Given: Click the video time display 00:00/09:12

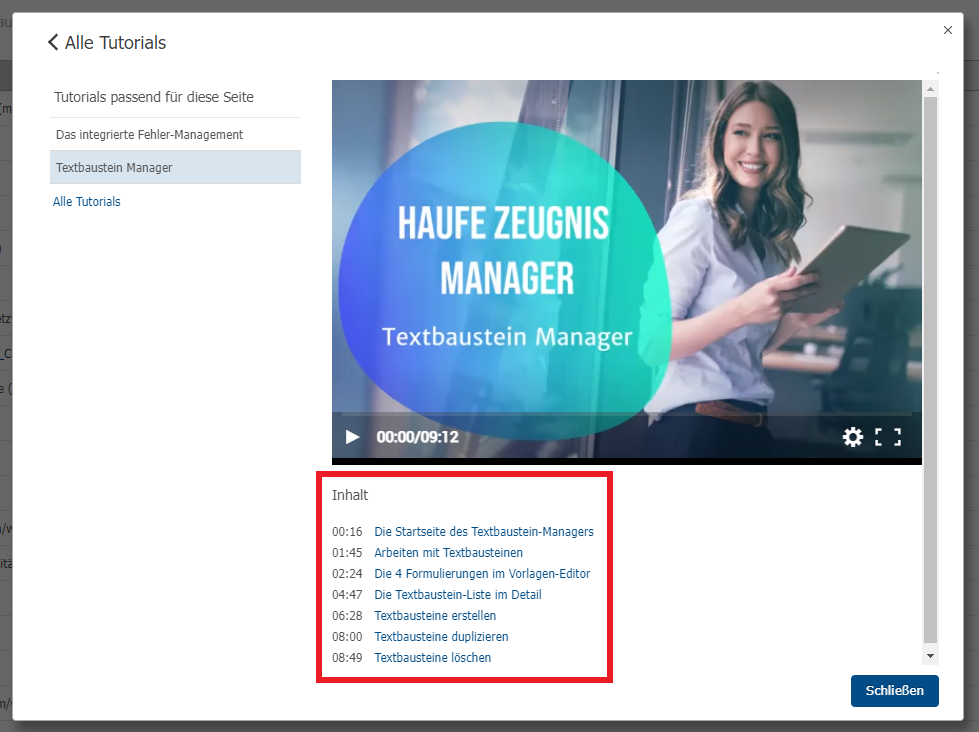Looking at the screenshot, I should coord(418,437).
